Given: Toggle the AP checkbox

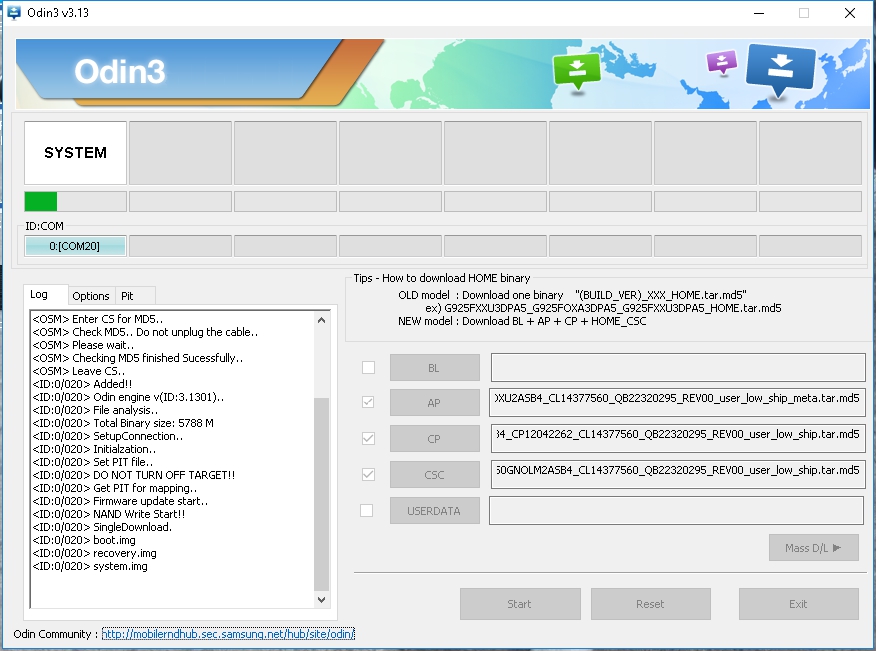Looking at the screenshot, I should click(x=368, y=402).
